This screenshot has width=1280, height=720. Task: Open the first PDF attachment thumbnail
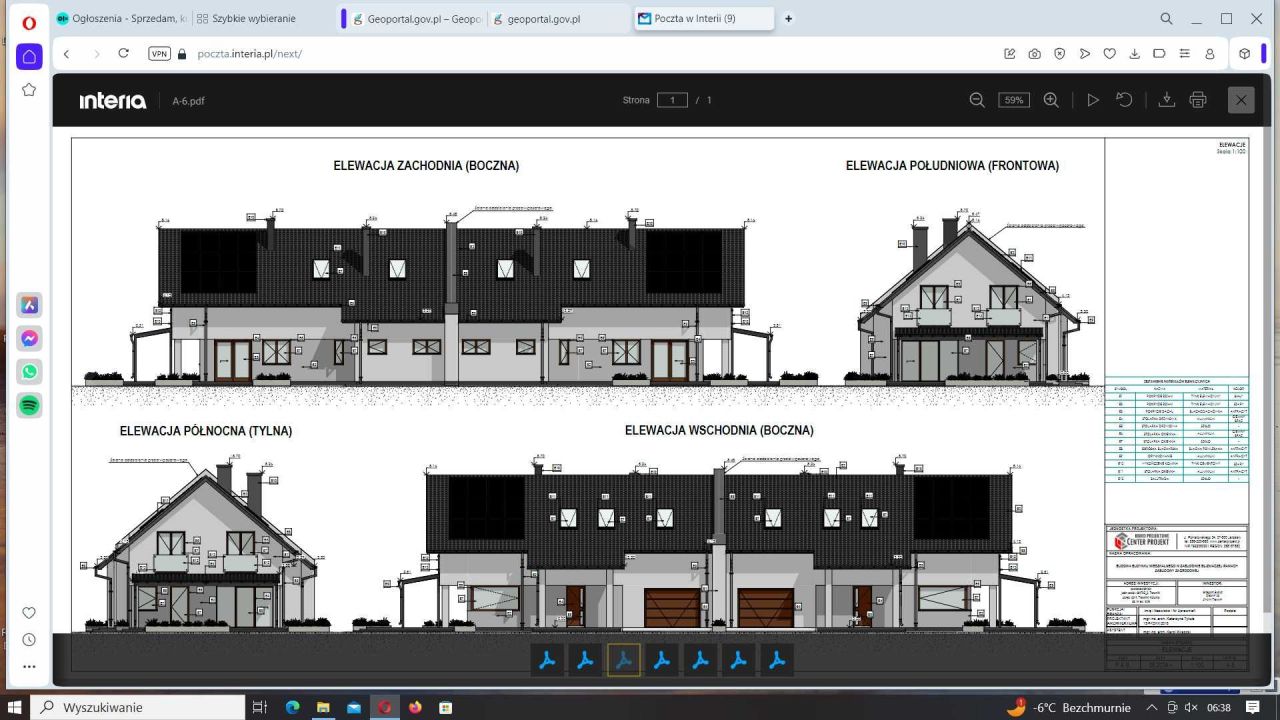point(548,660)
